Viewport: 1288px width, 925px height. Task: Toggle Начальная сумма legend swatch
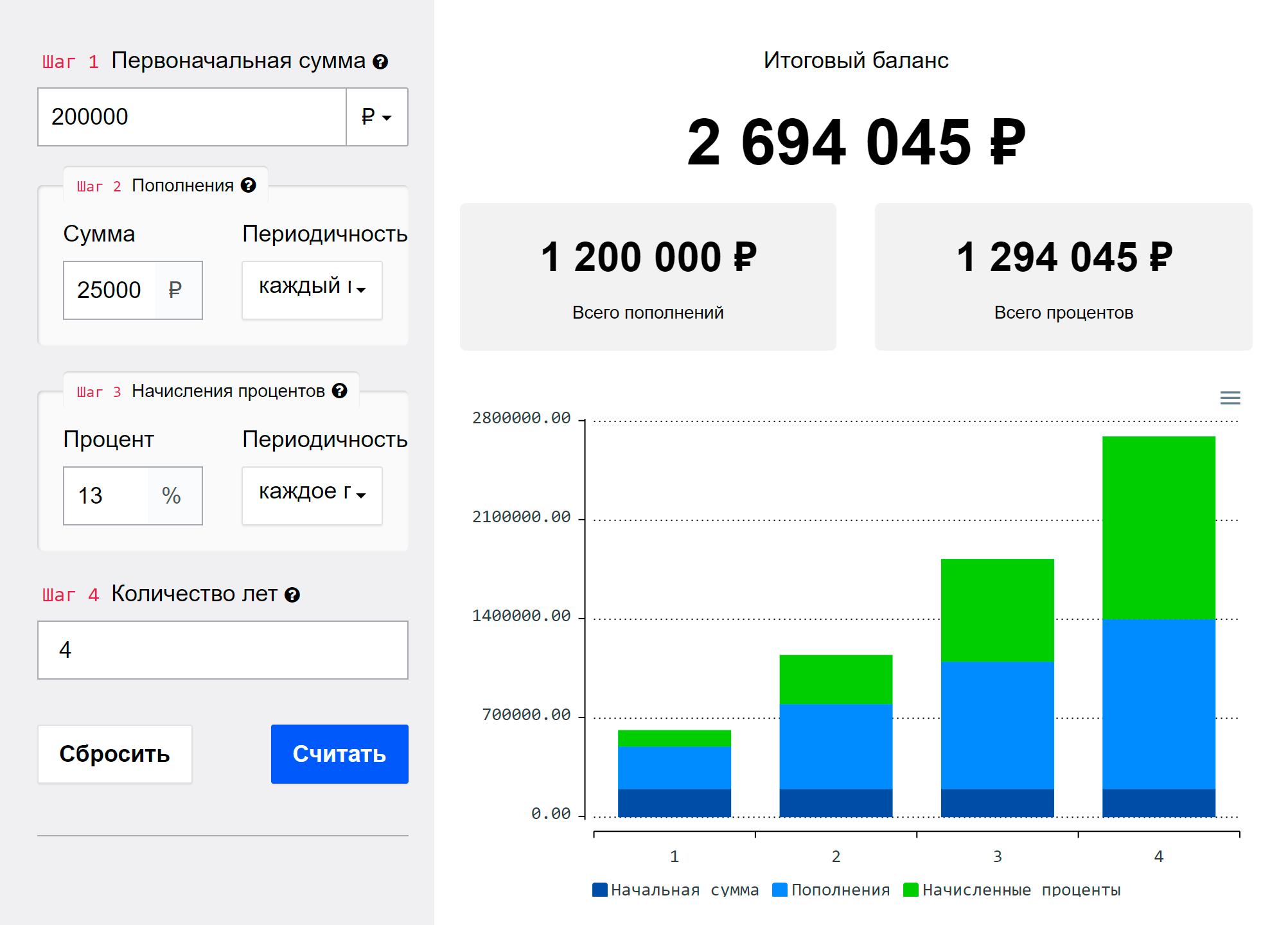[x=599, y=890]
